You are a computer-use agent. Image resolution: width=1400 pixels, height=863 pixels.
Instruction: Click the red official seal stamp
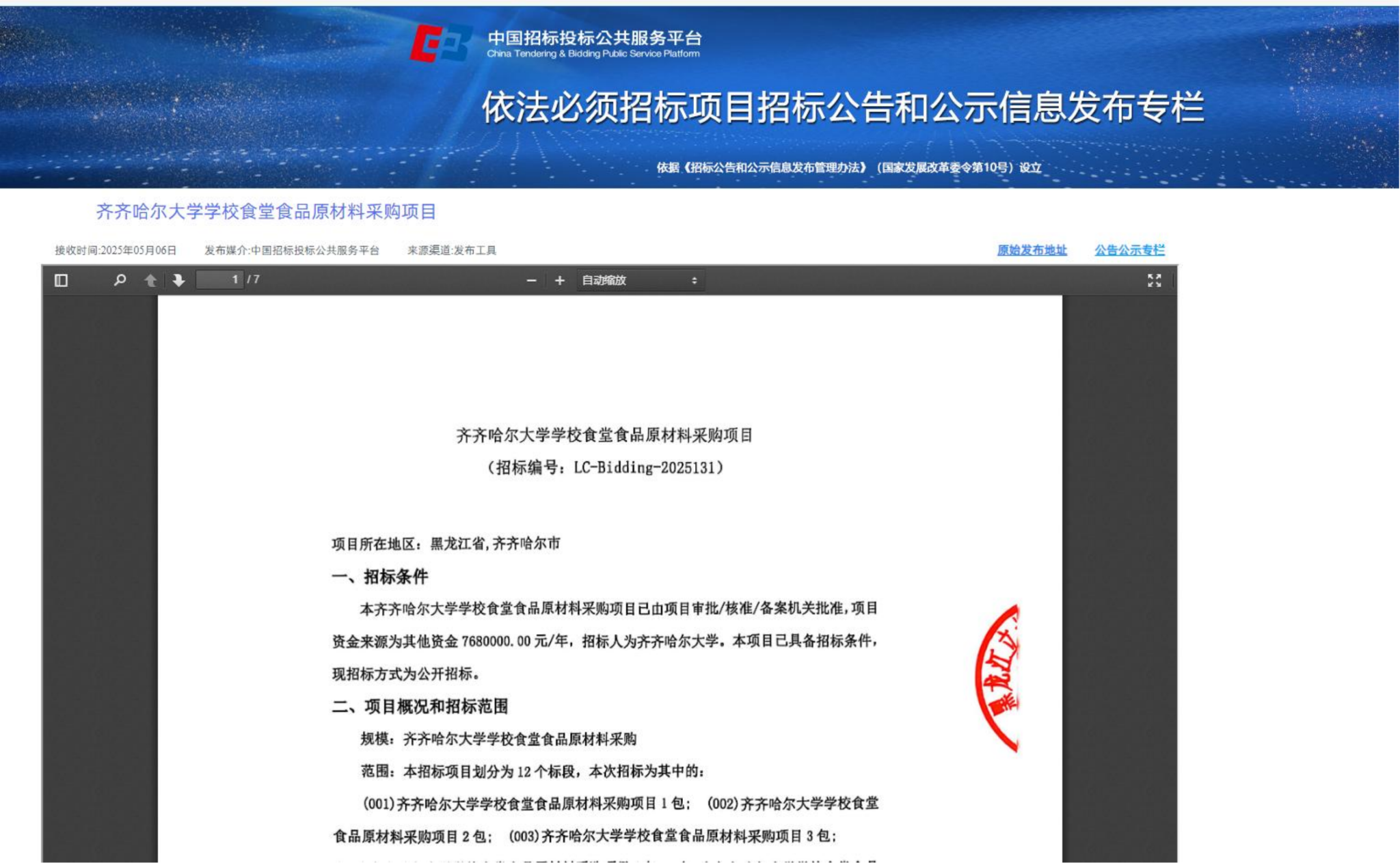[x=998, y=678]
